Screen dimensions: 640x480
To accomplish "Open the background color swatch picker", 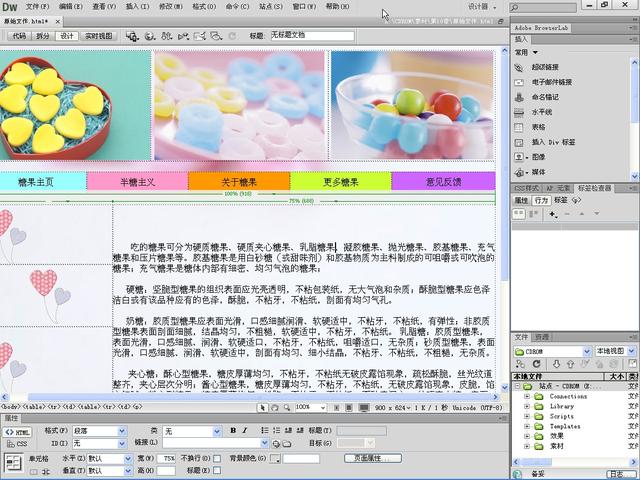I will pos(275,459).
